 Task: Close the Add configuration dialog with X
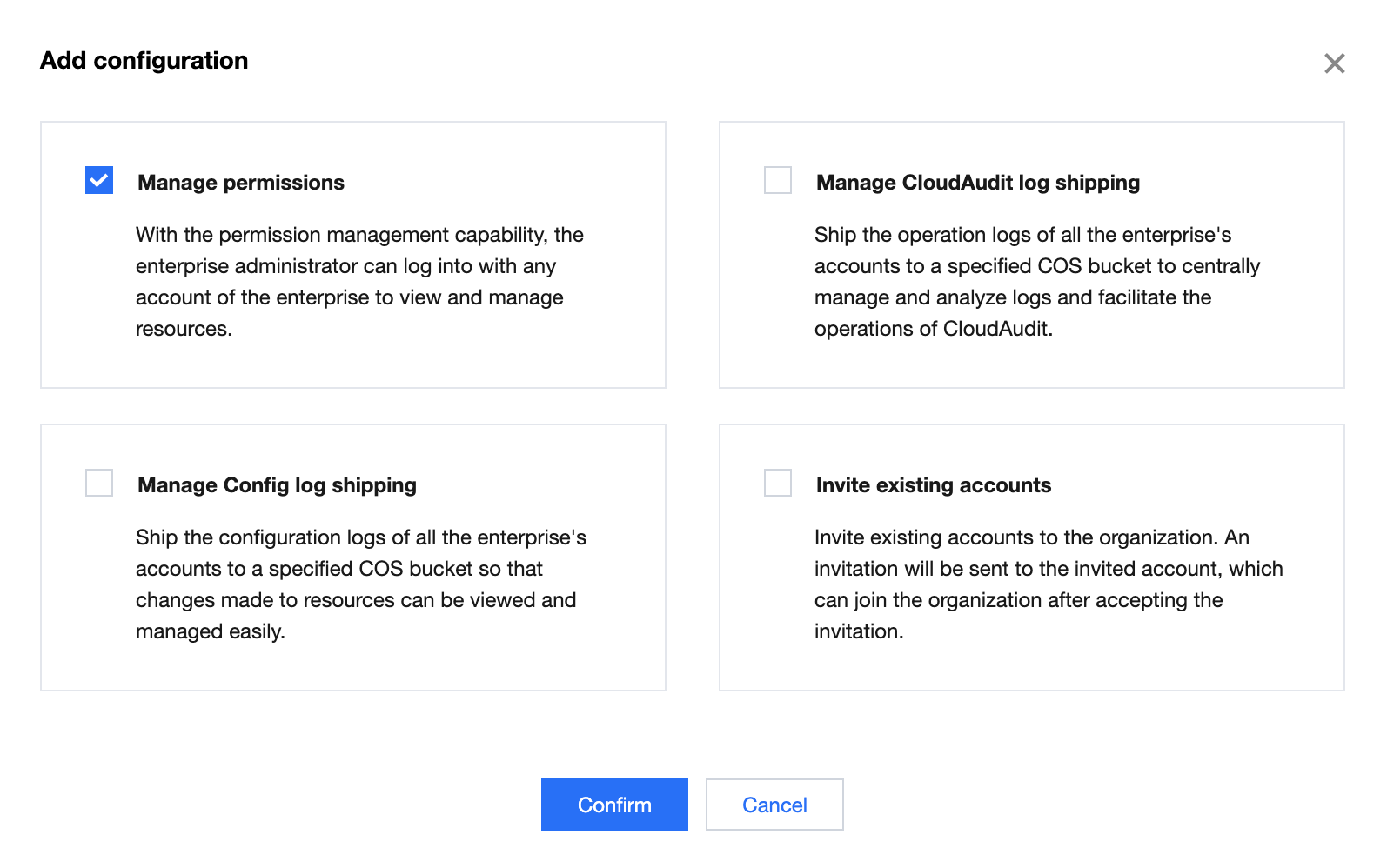[x=1334, y=63]
